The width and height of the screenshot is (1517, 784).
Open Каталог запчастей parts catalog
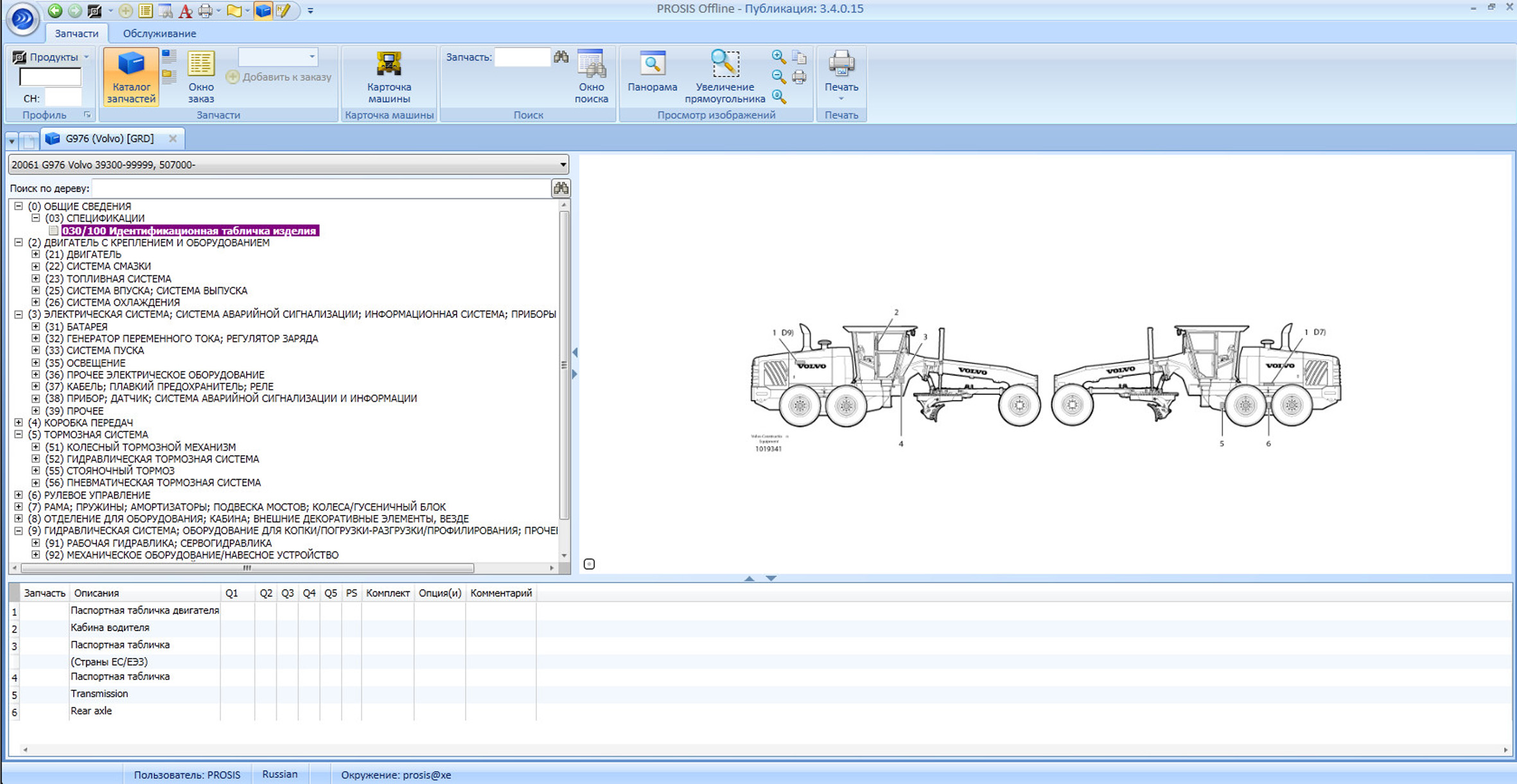pyautogui.click(x=131, y=76)
